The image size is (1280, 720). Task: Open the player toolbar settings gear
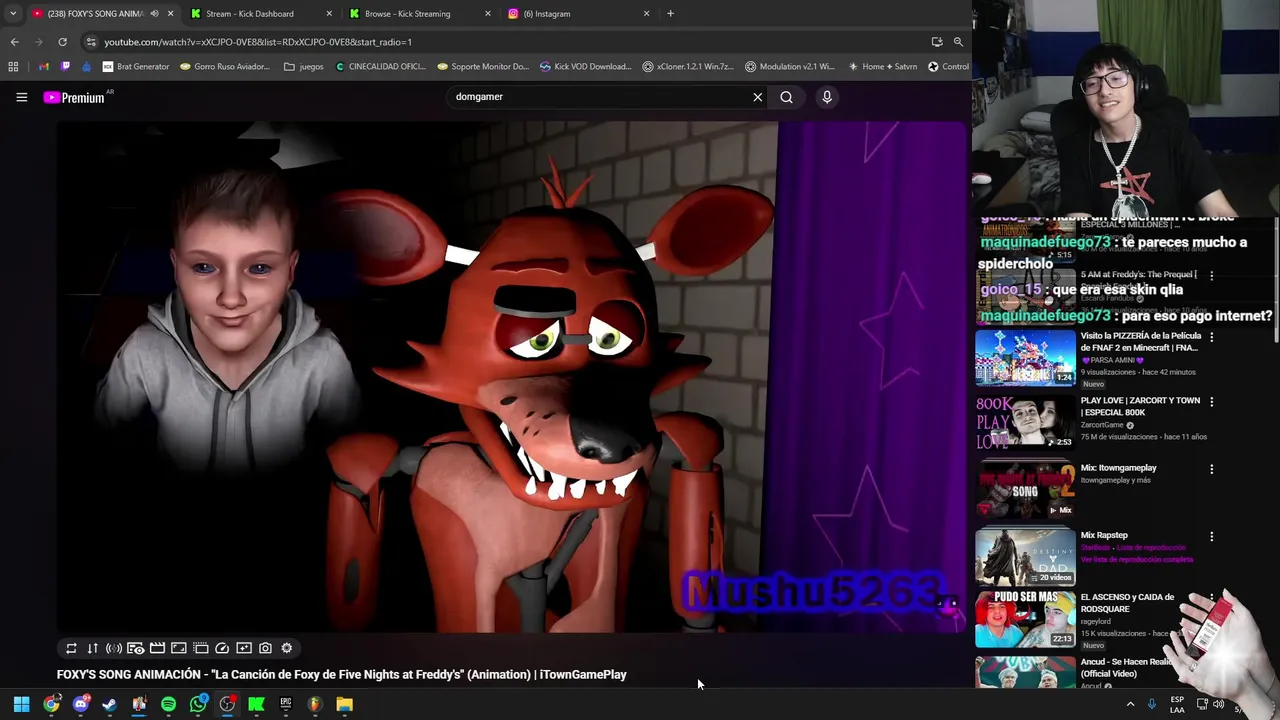pyautogui.click(x=287, y=648)
